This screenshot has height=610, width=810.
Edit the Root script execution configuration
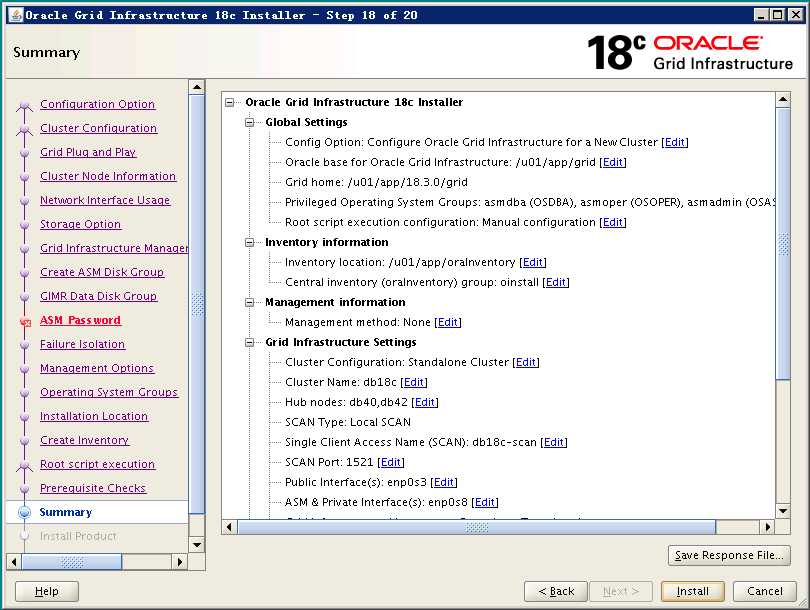[x=613, y=222]
